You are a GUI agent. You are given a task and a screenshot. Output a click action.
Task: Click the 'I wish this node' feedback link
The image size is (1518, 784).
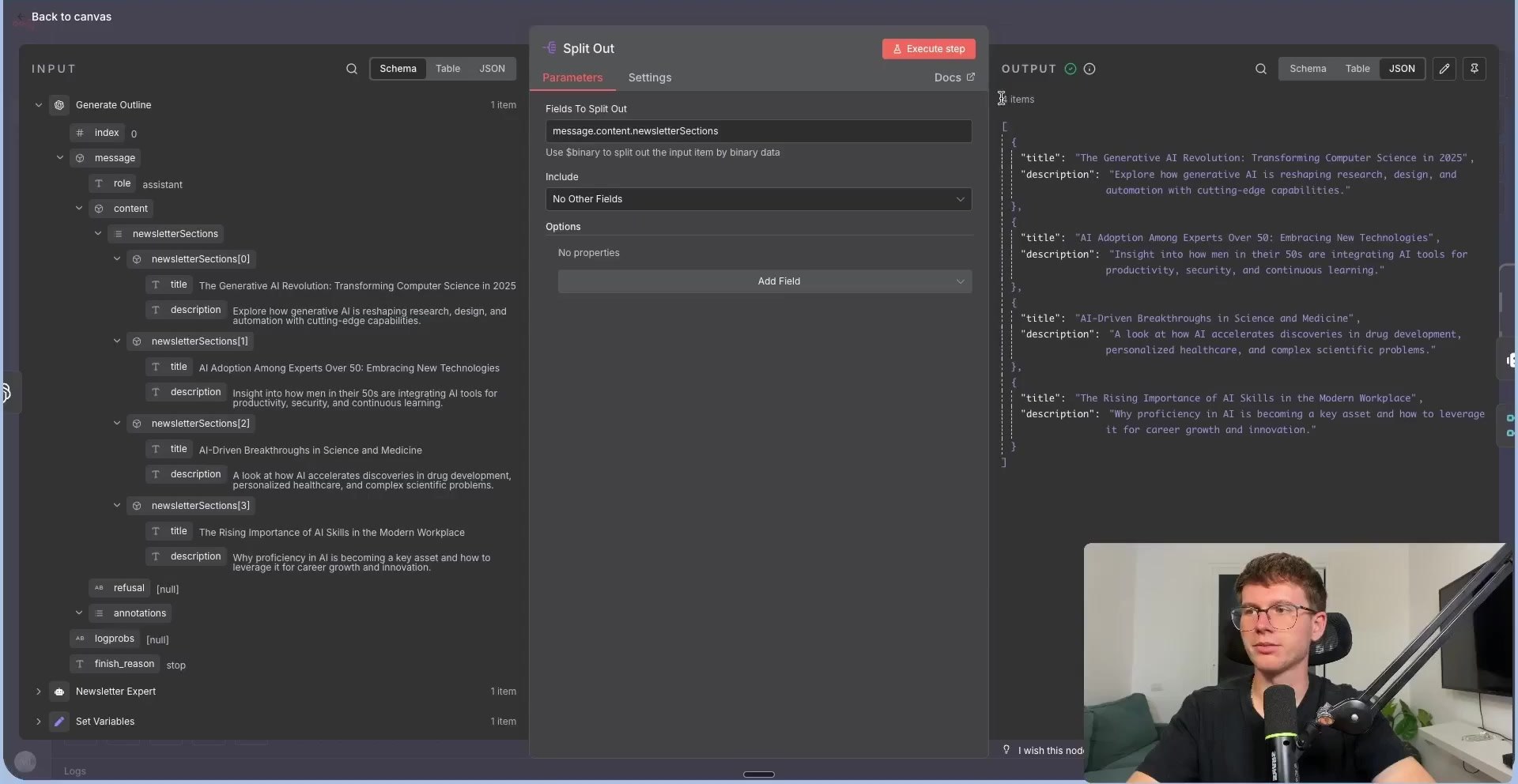pyautogui.click(x=1051, y=751)
